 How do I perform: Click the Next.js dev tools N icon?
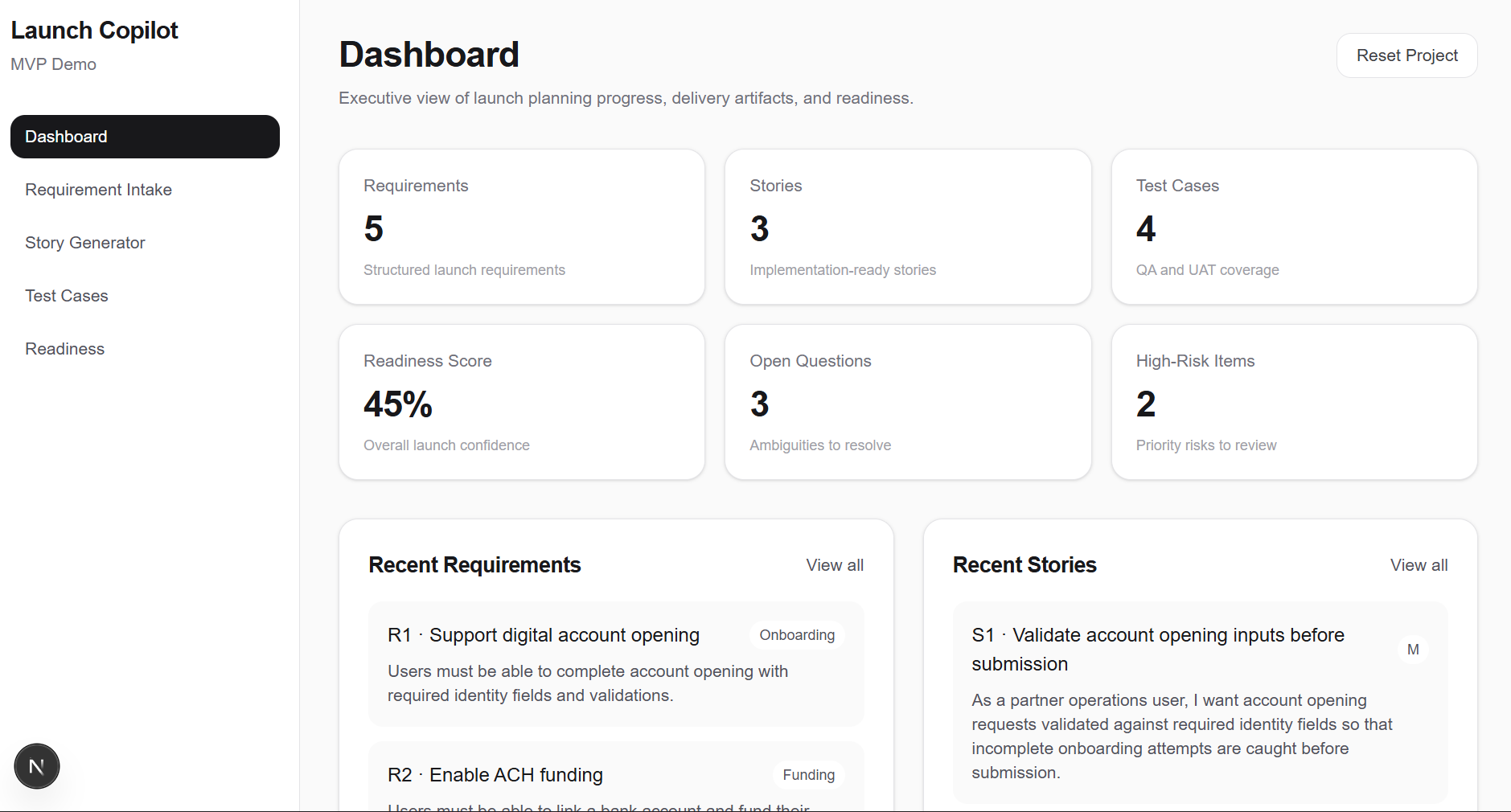(37, 766)
